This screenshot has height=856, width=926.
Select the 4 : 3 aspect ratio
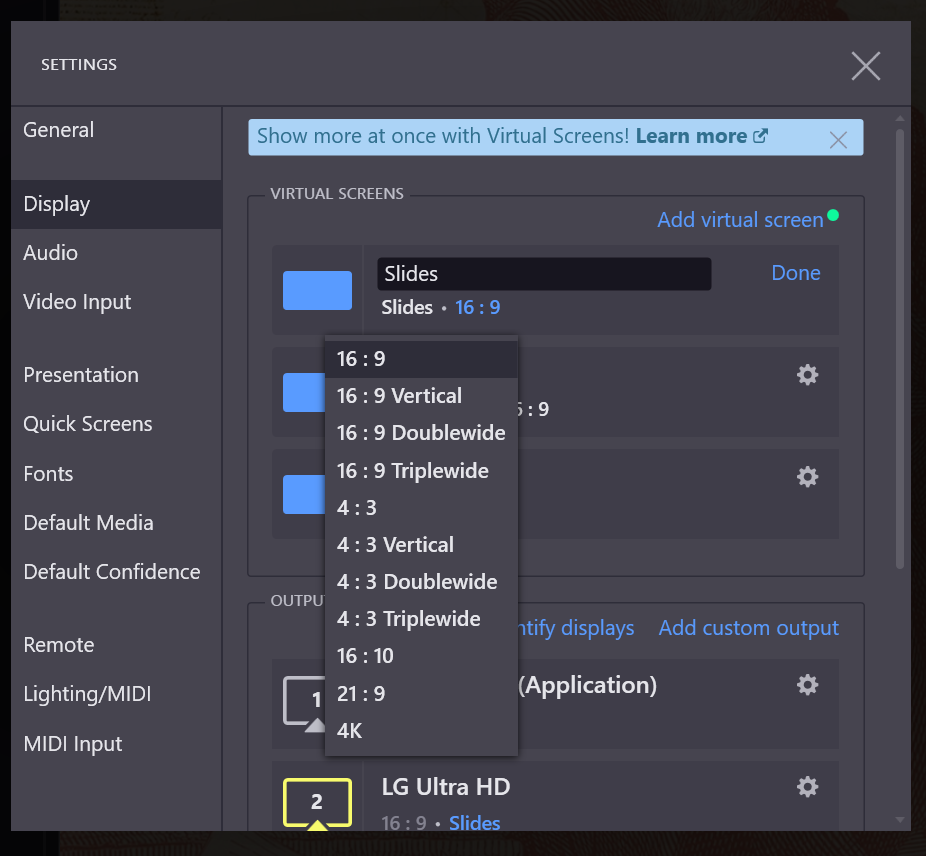pyautogui.click(x=421, y=507)
